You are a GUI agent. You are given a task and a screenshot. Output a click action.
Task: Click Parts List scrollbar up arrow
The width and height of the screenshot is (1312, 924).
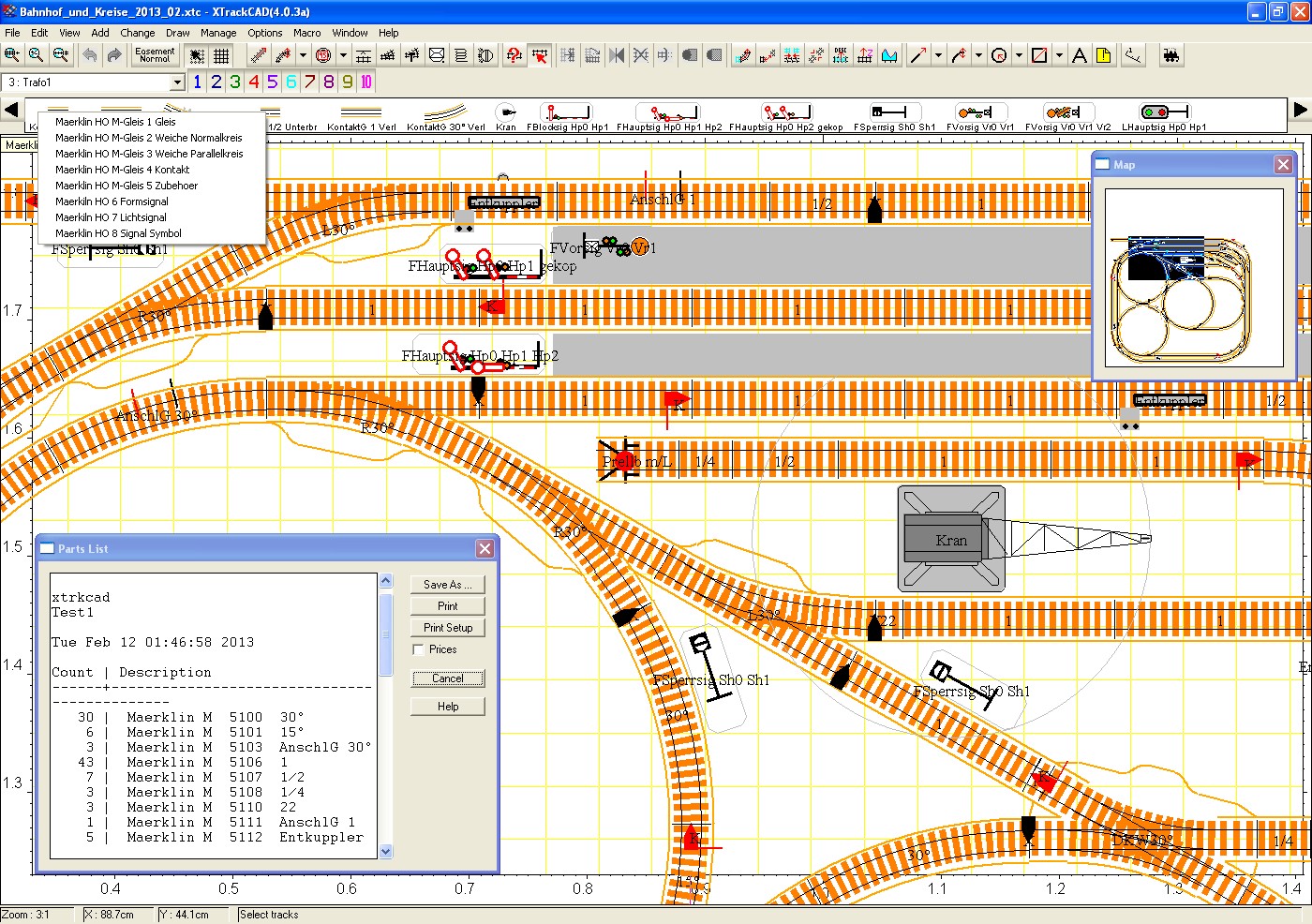click(x=385, y=581)
